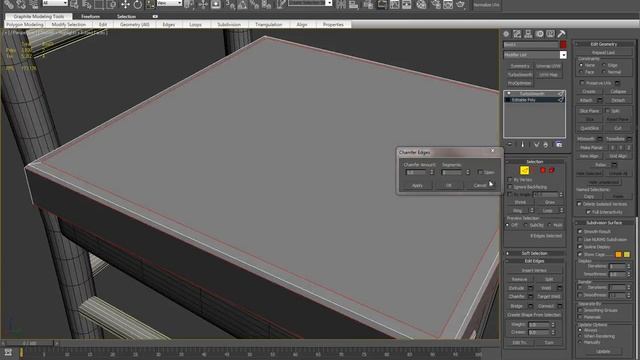Click the Select and Link chain icon

[9, 4]
